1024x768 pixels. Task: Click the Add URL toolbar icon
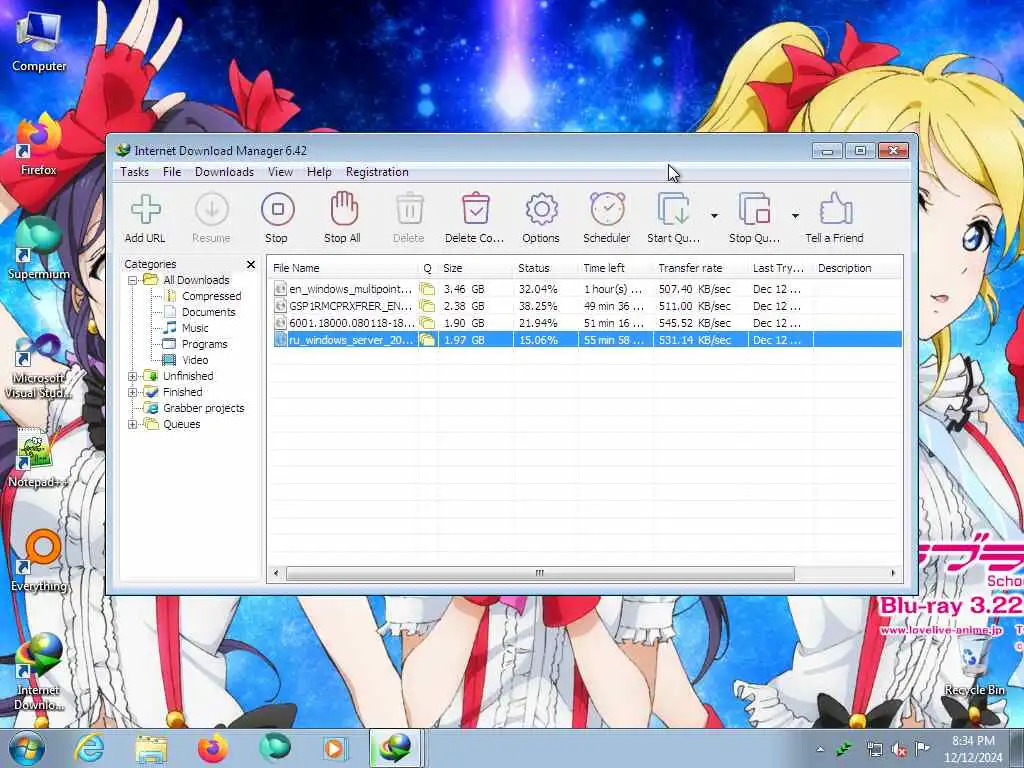145,210
